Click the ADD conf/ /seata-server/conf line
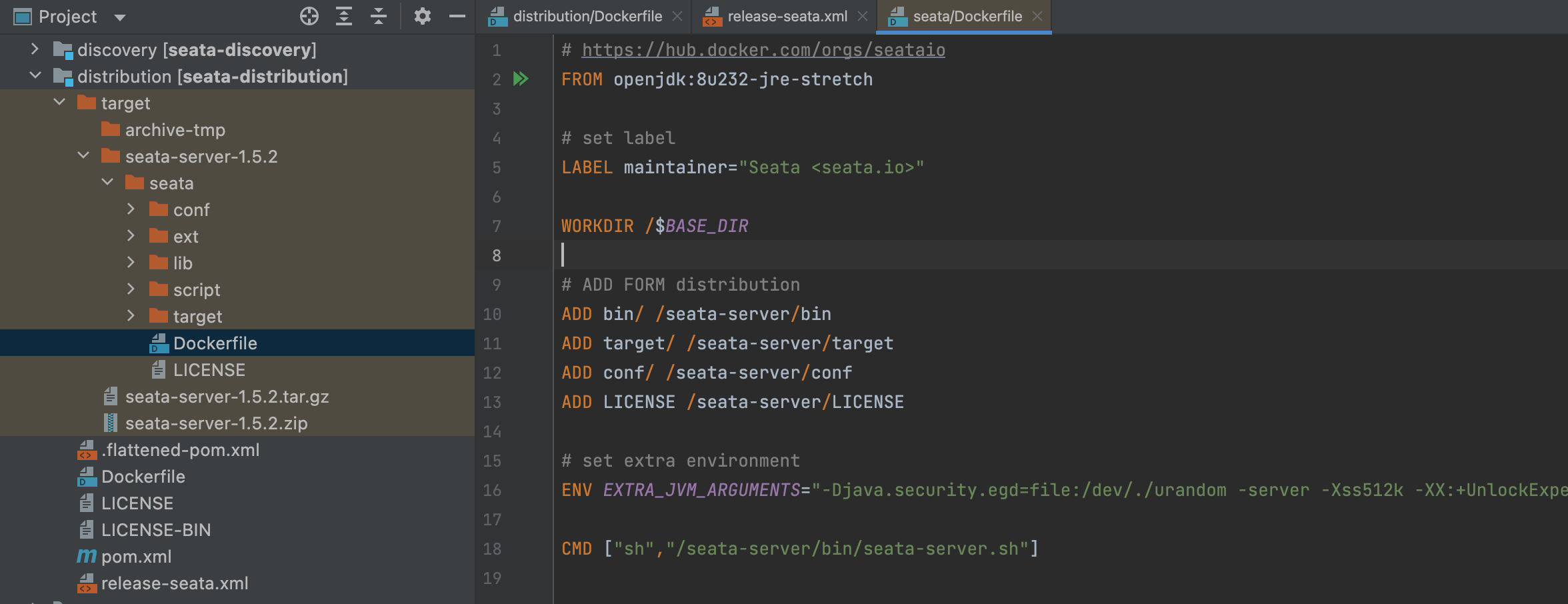This screenshot has width=1568, height=604. (x=707, y=373)
